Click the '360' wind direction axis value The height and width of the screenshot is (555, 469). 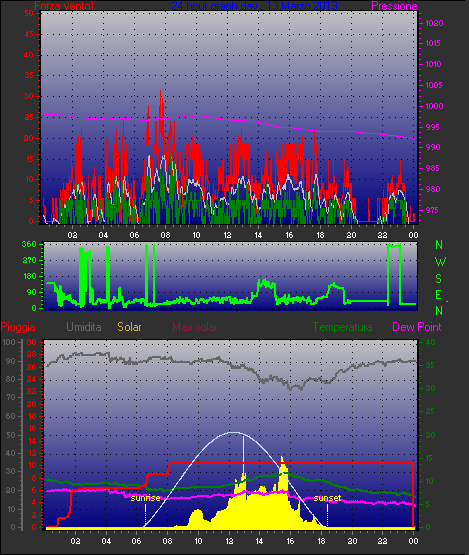[x=29, y=244]
